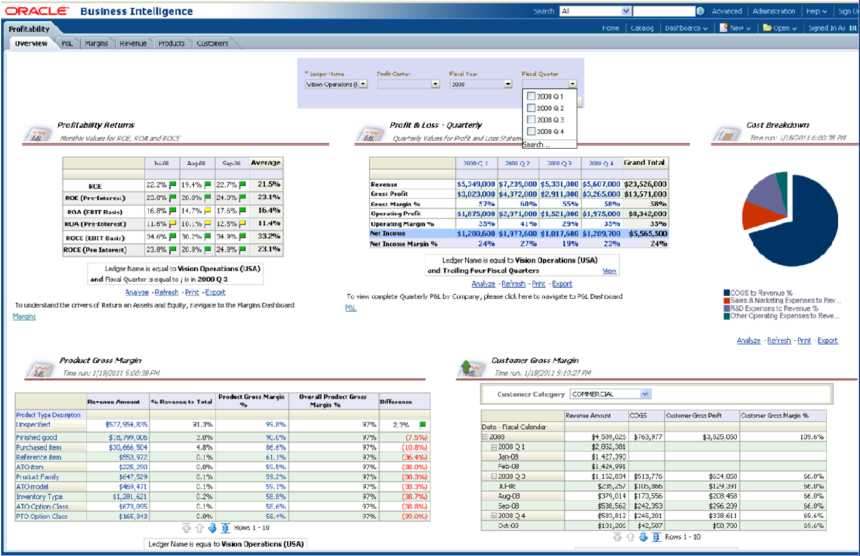
Task: Switch to the Products tab
Action: (171, 43)
